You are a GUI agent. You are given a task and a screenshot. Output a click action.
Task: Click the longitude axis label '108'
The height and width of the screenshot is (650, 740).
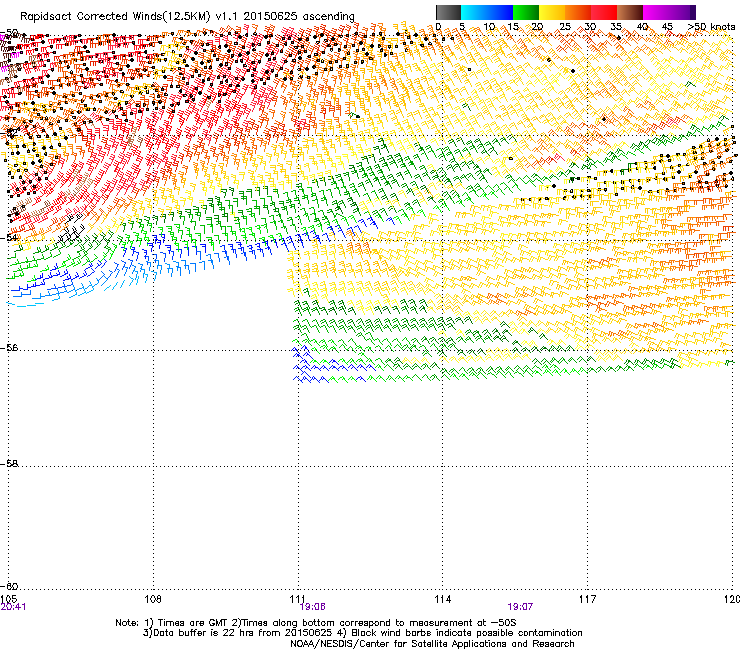point(153,599)
